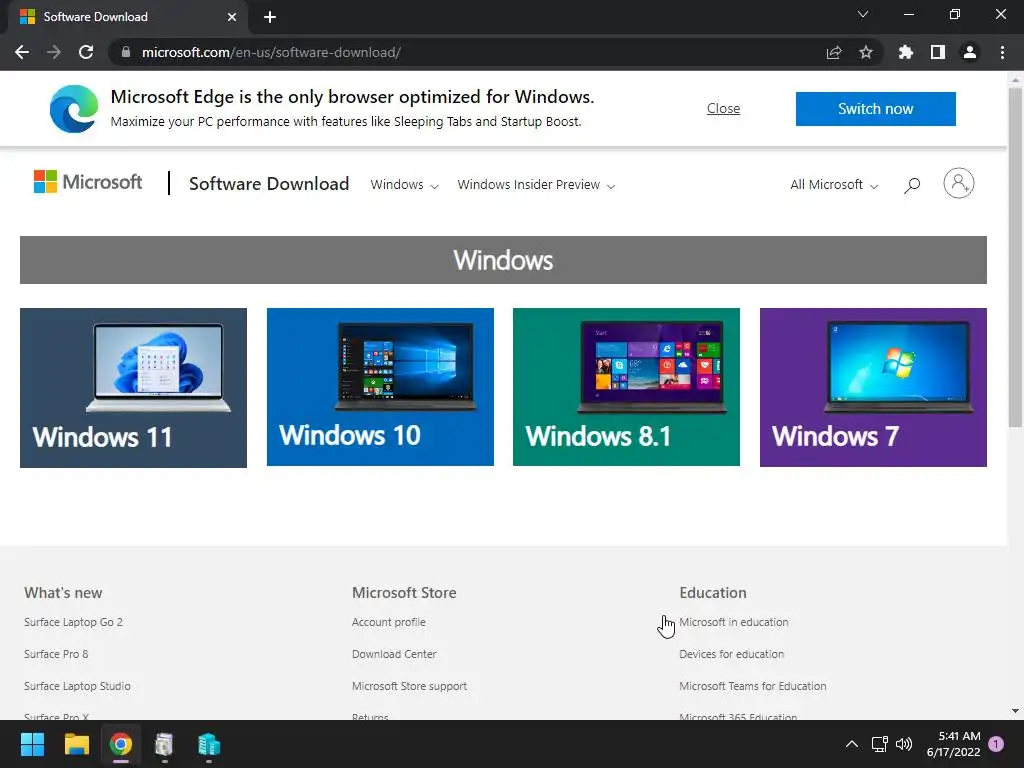The height and width of the screenshot is (768, 1024).
Task: Open the notification badge showing 1
Action: [995, 743]
